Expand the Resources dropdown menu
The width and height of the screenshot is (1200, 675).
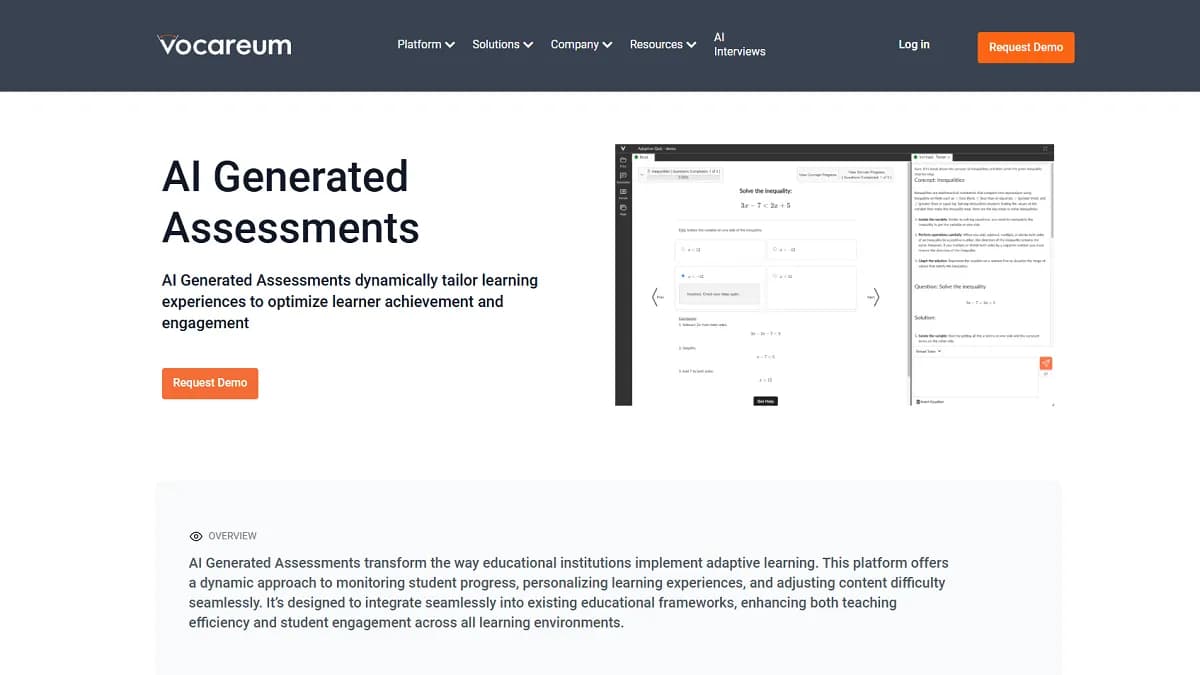tap(662, 44)
